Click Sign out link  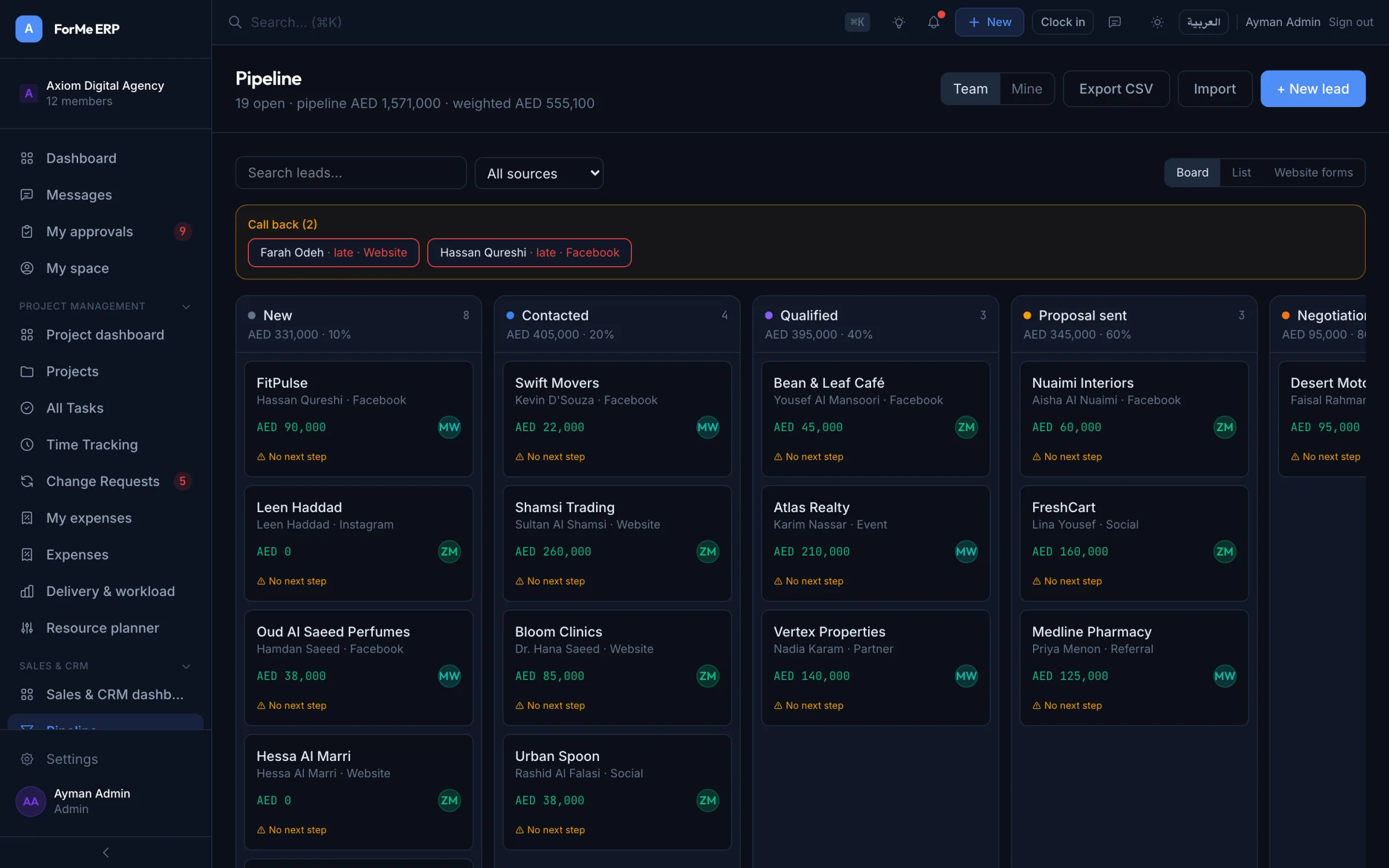coord(1351,22)
